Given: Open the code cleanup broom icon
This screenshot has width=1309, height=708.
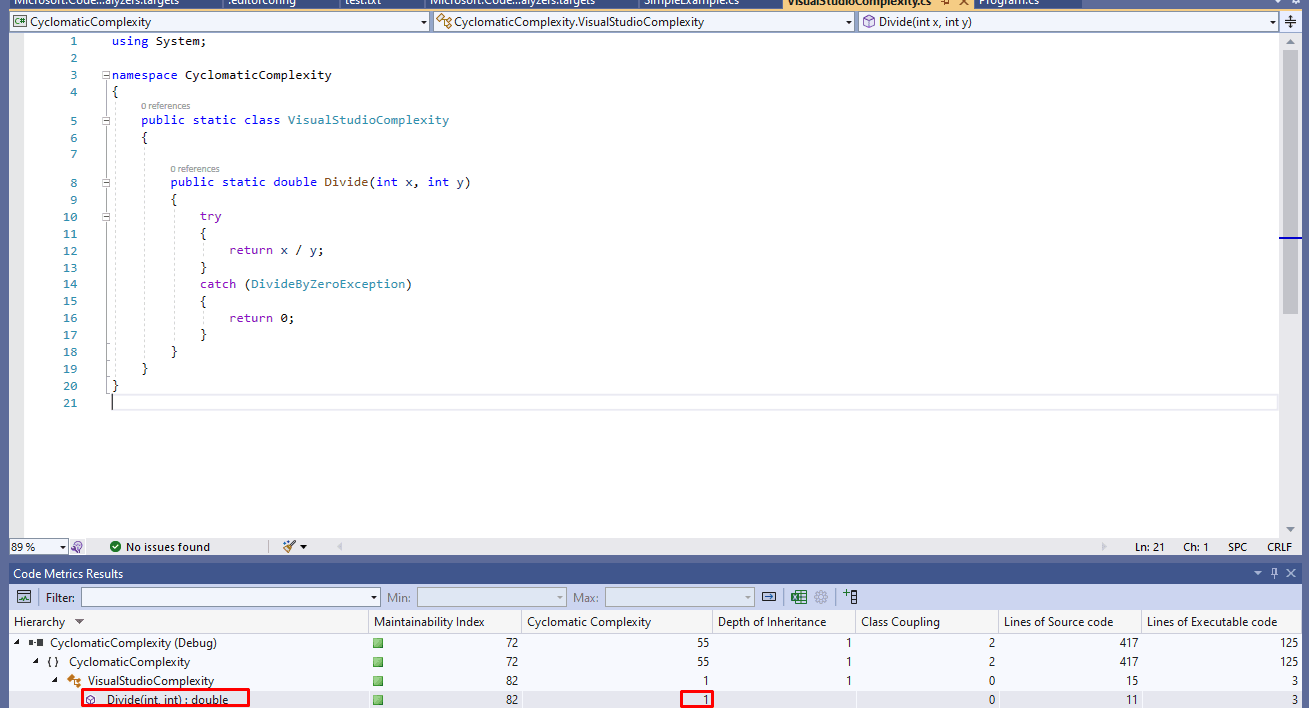Looking at the screenshot, I should 289,547.
